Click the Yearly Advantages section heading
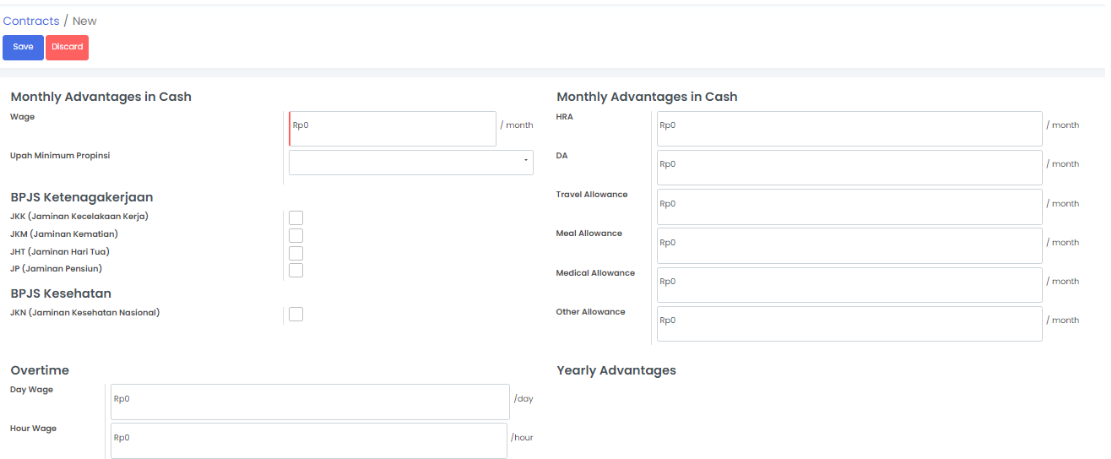Viewport: 1111px width, 459px height. pyautogui.click(x=616, y=371)
